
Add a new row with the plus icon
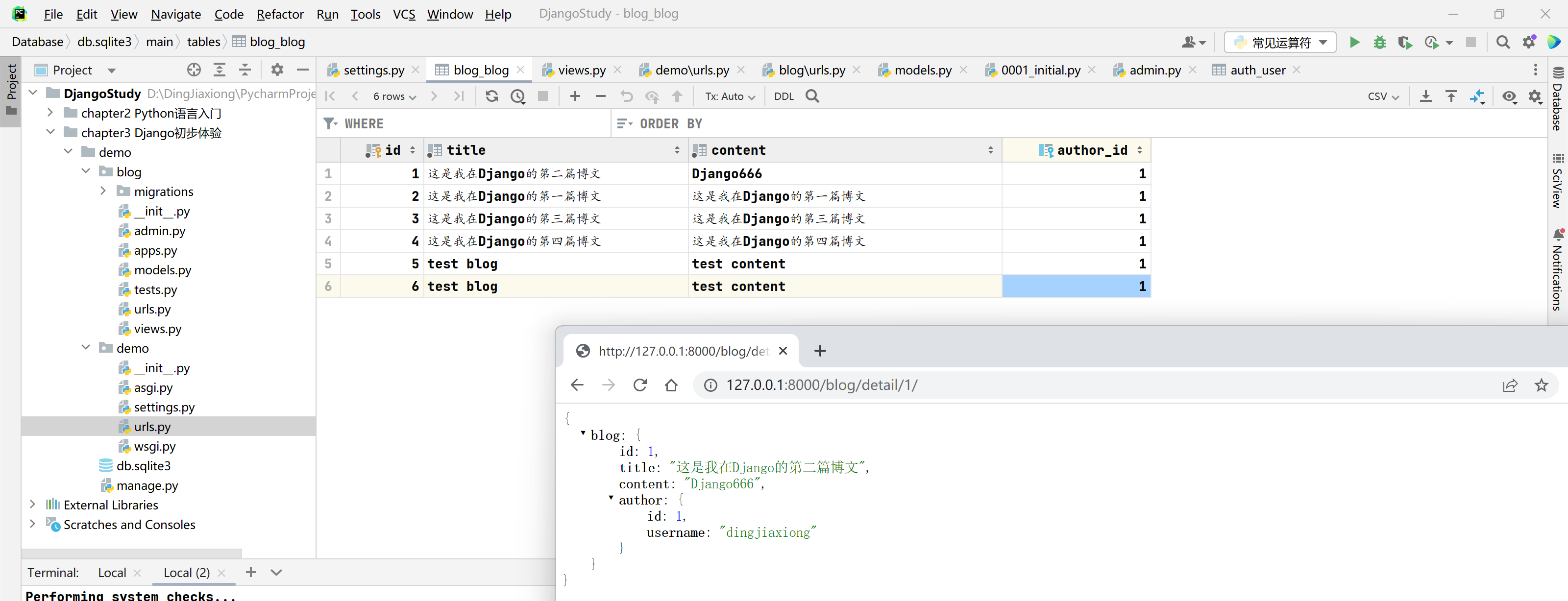(575, 96)
